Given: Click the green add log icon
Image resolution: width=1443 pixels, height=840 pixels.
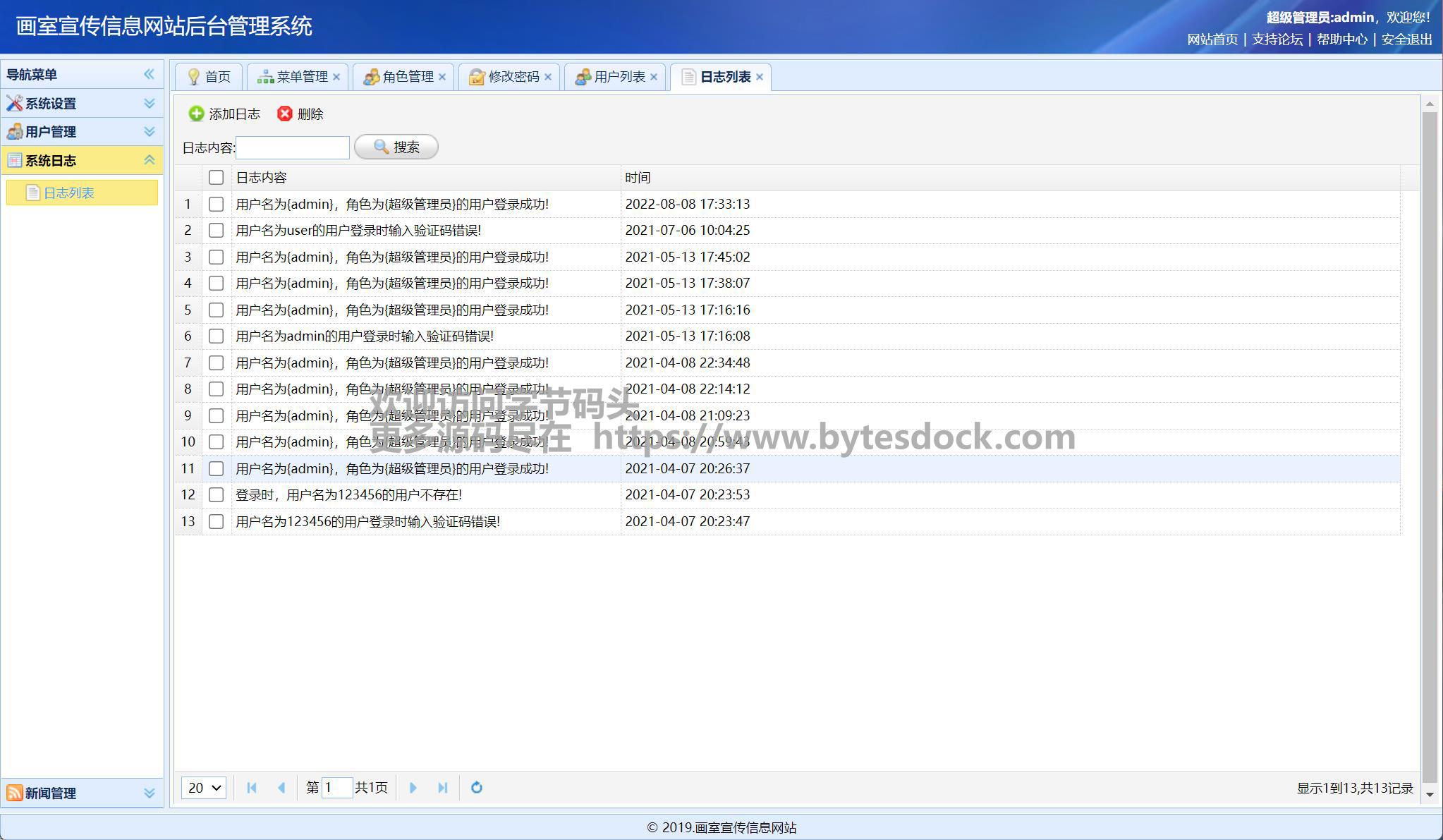Looking at the screenshot, I should [x=196, y=114].
